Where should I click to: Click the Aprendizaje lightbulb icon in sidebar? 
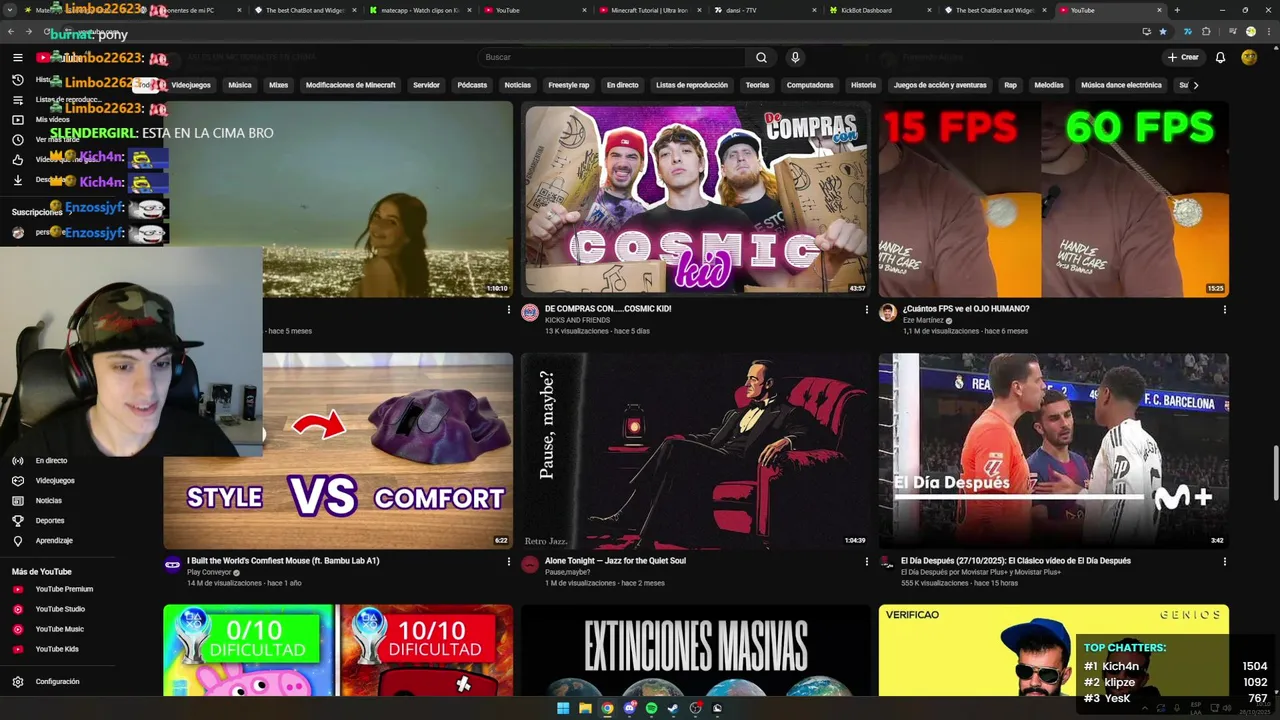(x=17, y=541)
